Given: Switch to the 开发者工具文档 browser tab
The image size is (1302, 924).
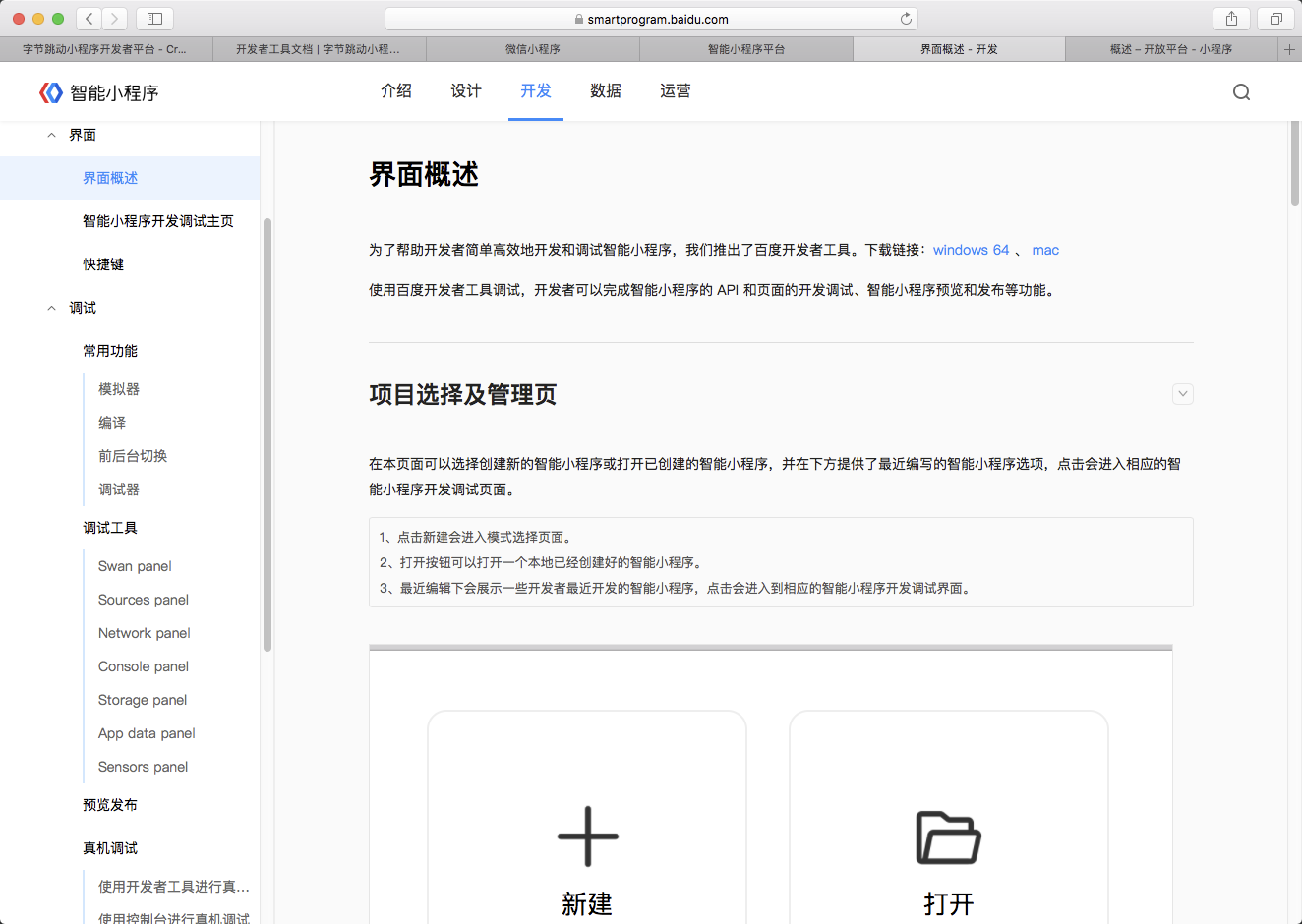Looking at the screenshot, I should pos(320,49).
